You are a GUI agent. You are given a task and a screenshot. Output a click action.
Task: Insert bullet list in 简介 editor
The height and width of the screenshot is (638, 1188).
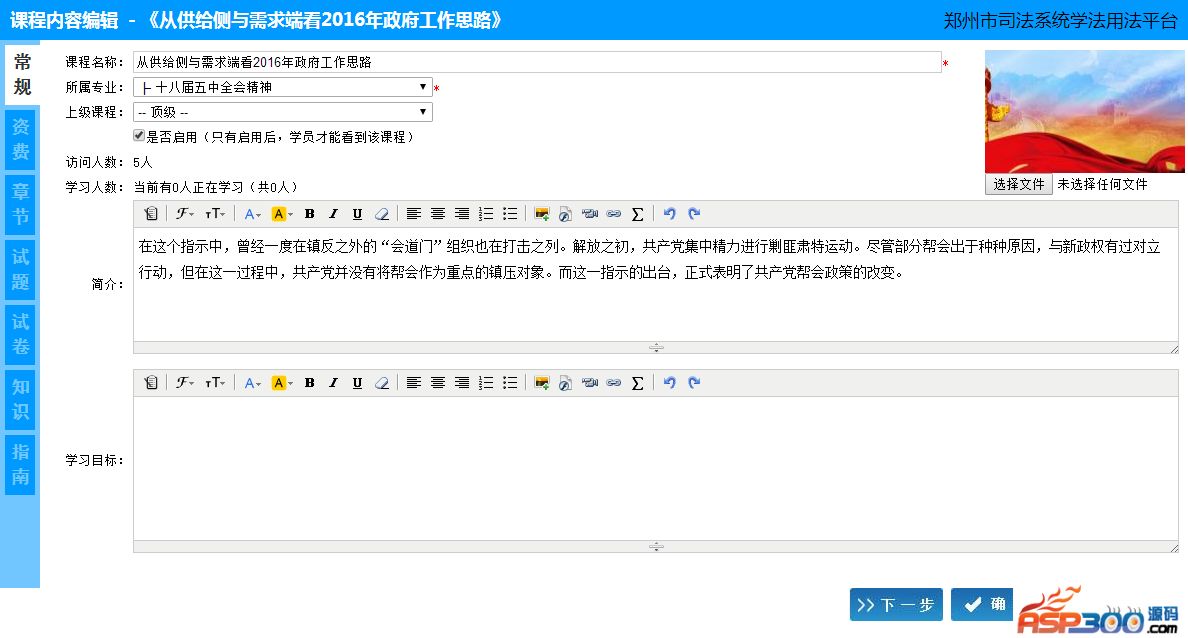pyautogui.click(x=511, y=214)
